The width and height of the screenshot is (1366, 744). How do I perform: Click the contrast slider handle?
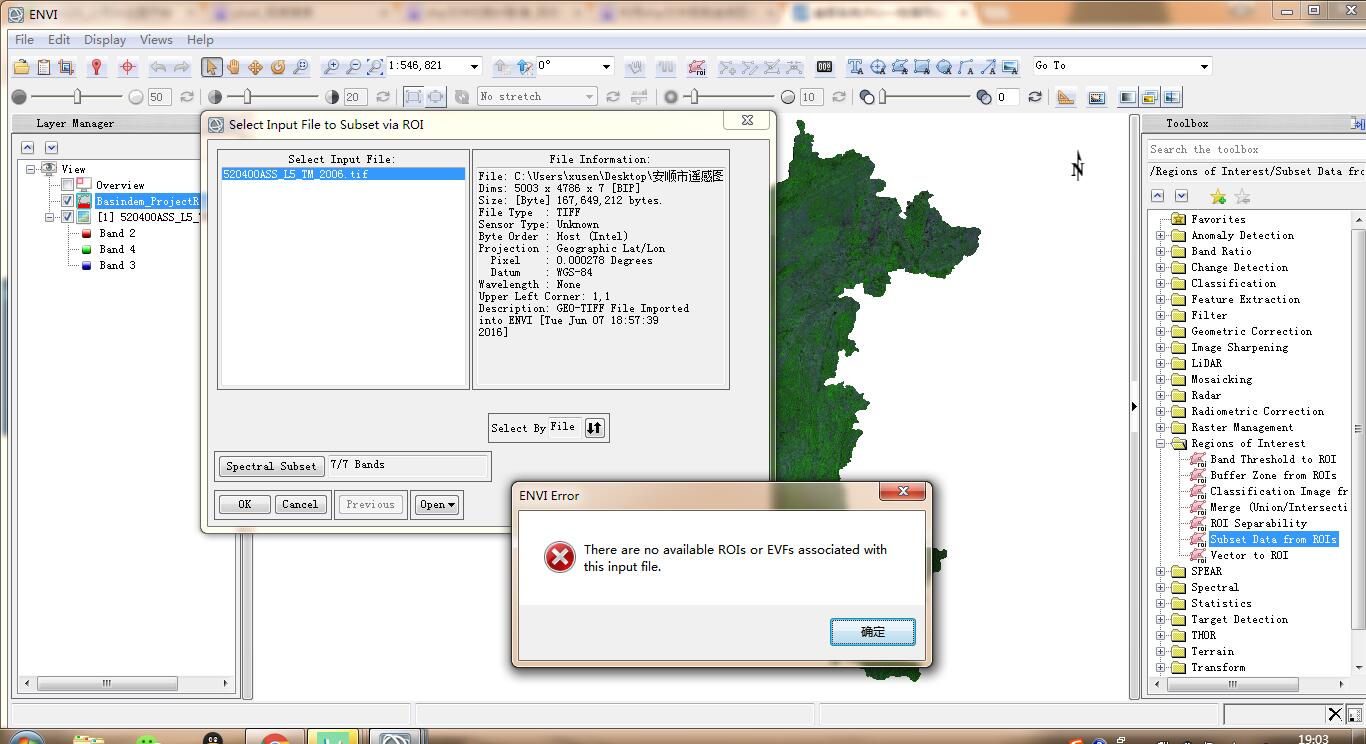coord(247,97)
